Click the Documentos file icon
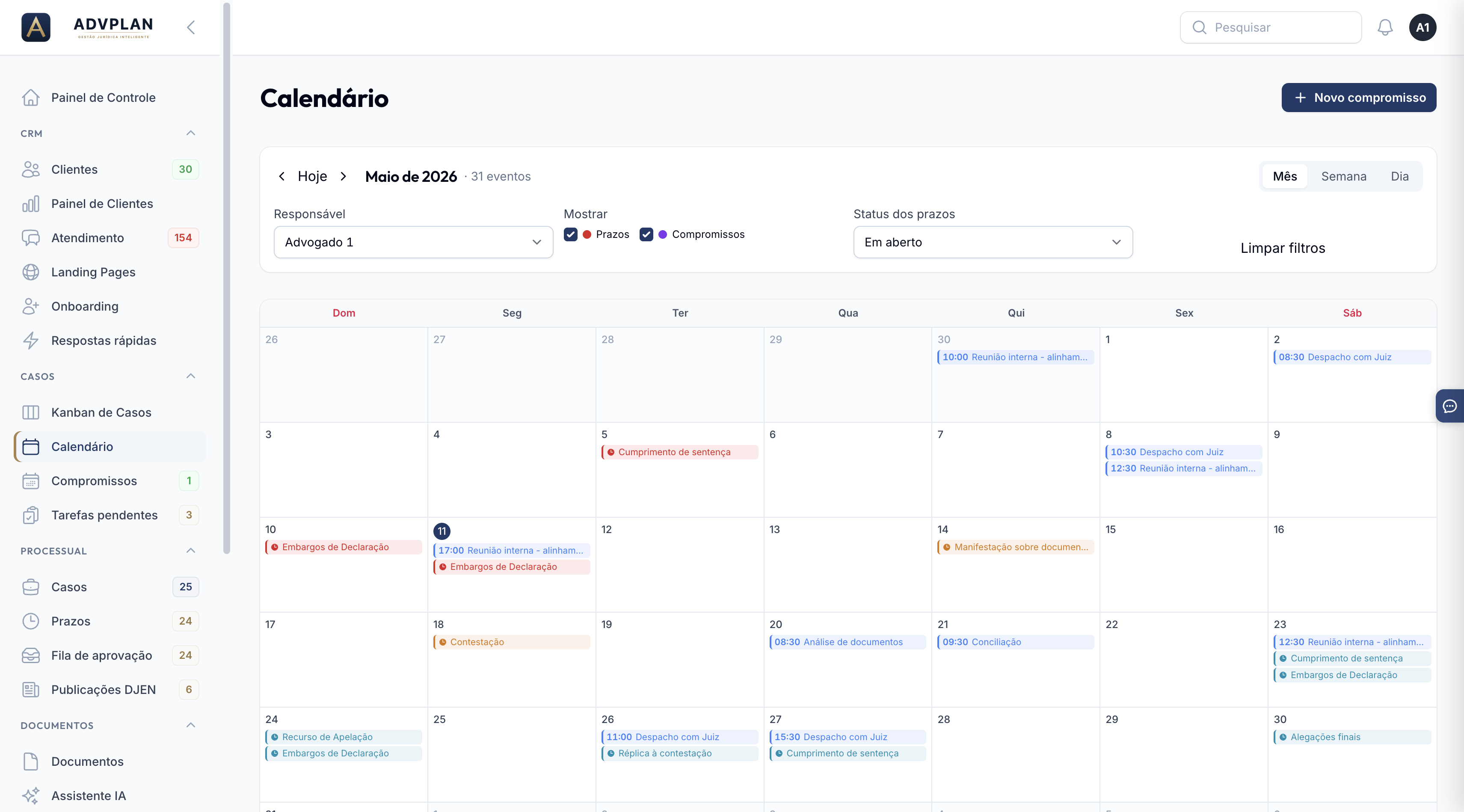 [x=31, y=762]
